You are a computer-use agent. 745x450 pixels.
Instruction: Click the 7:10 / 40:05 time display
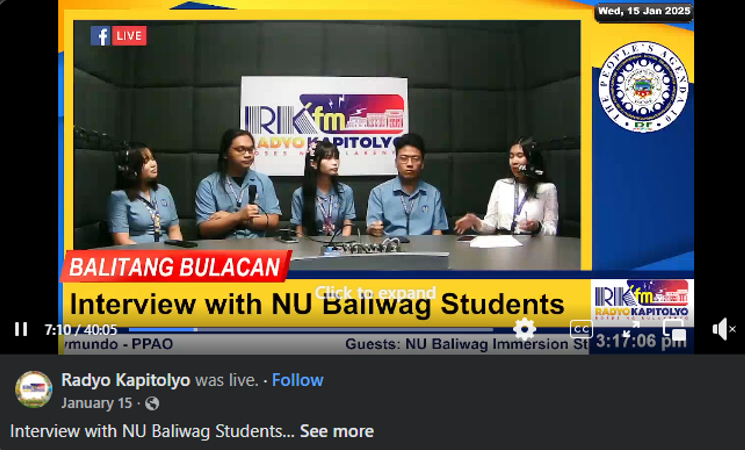tap(81, 329)
